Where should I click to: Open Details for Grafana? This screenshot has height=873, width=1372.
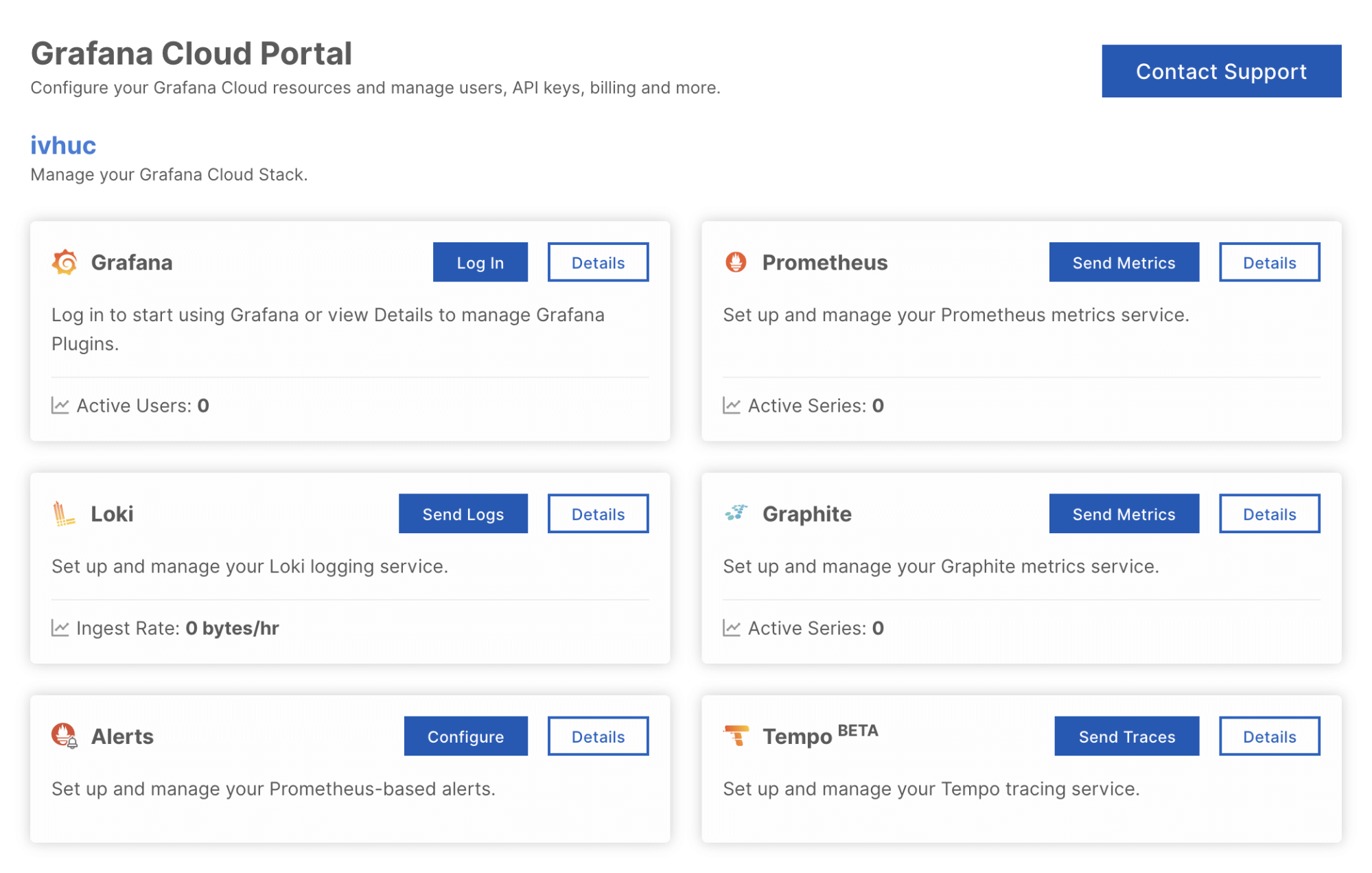598,262
